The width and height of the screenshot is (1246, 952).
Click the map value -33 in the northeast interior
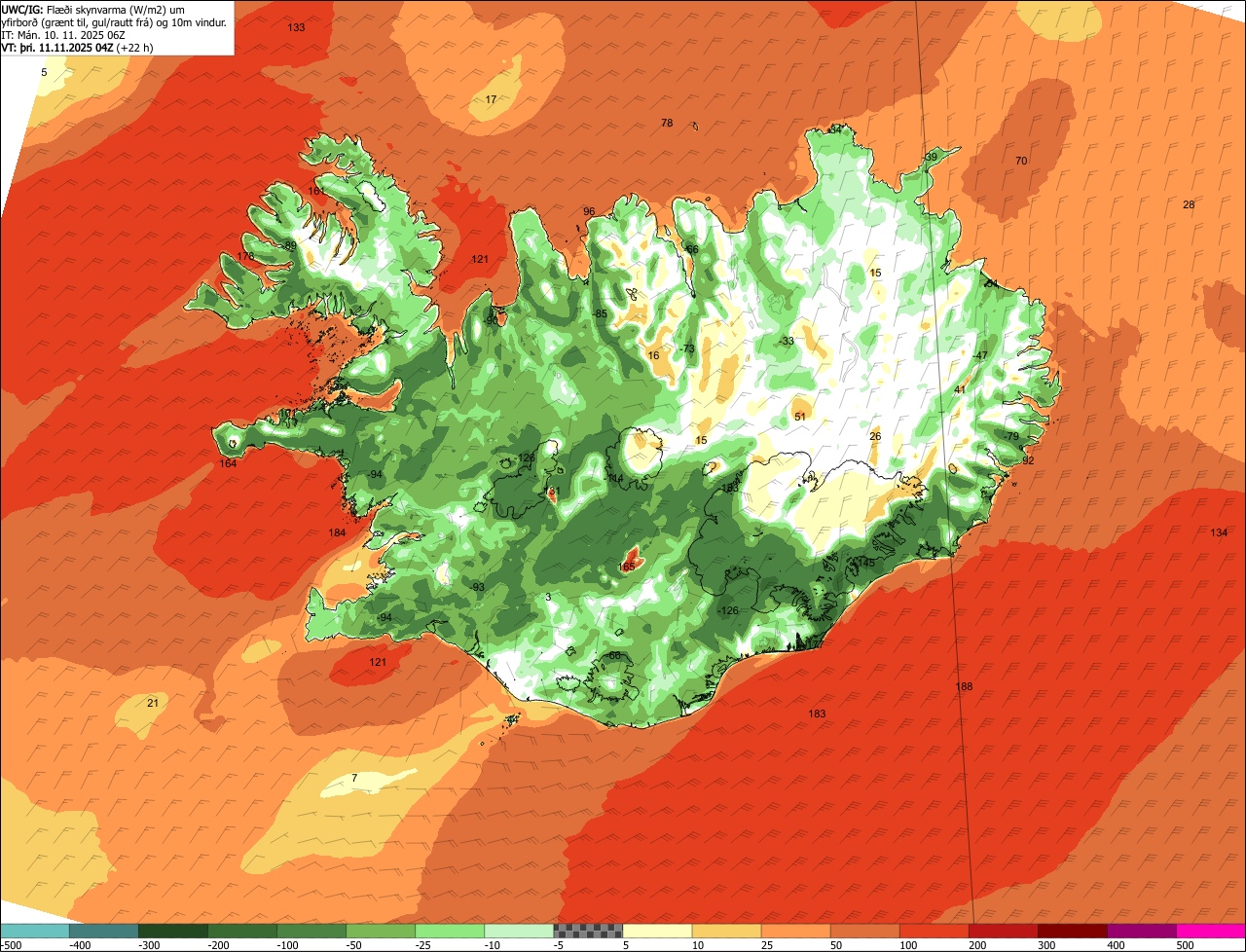tap(786, 341)
